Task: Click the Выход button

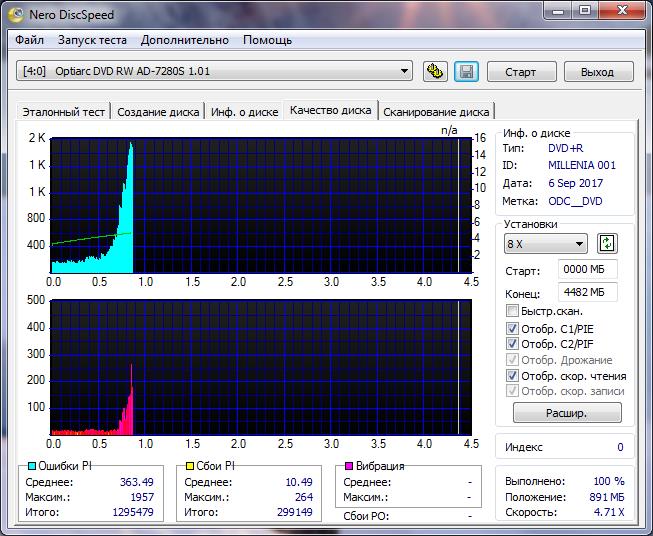Action: (x=597, y=72)
